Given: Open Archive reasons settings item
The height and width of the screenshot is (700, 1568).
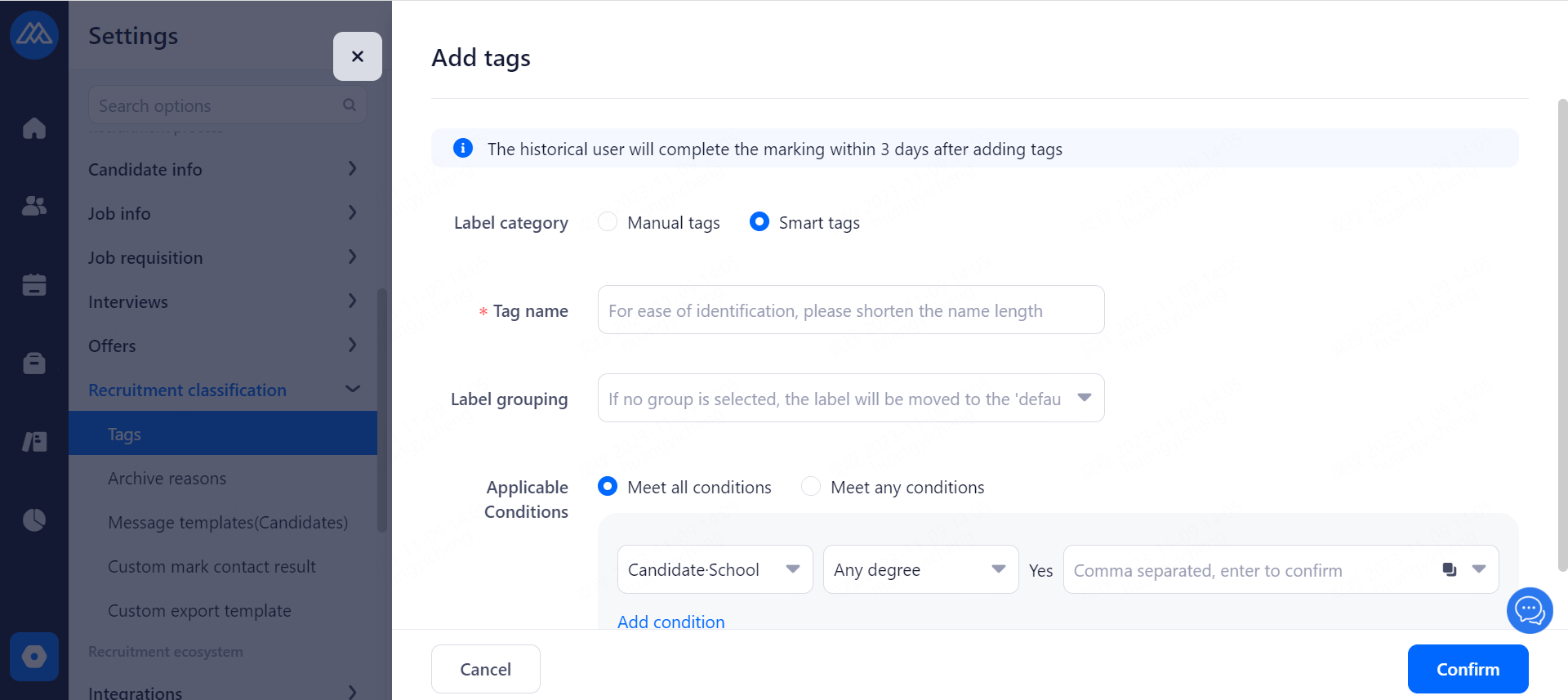Looking at the screenshot, I should [167, 479].
